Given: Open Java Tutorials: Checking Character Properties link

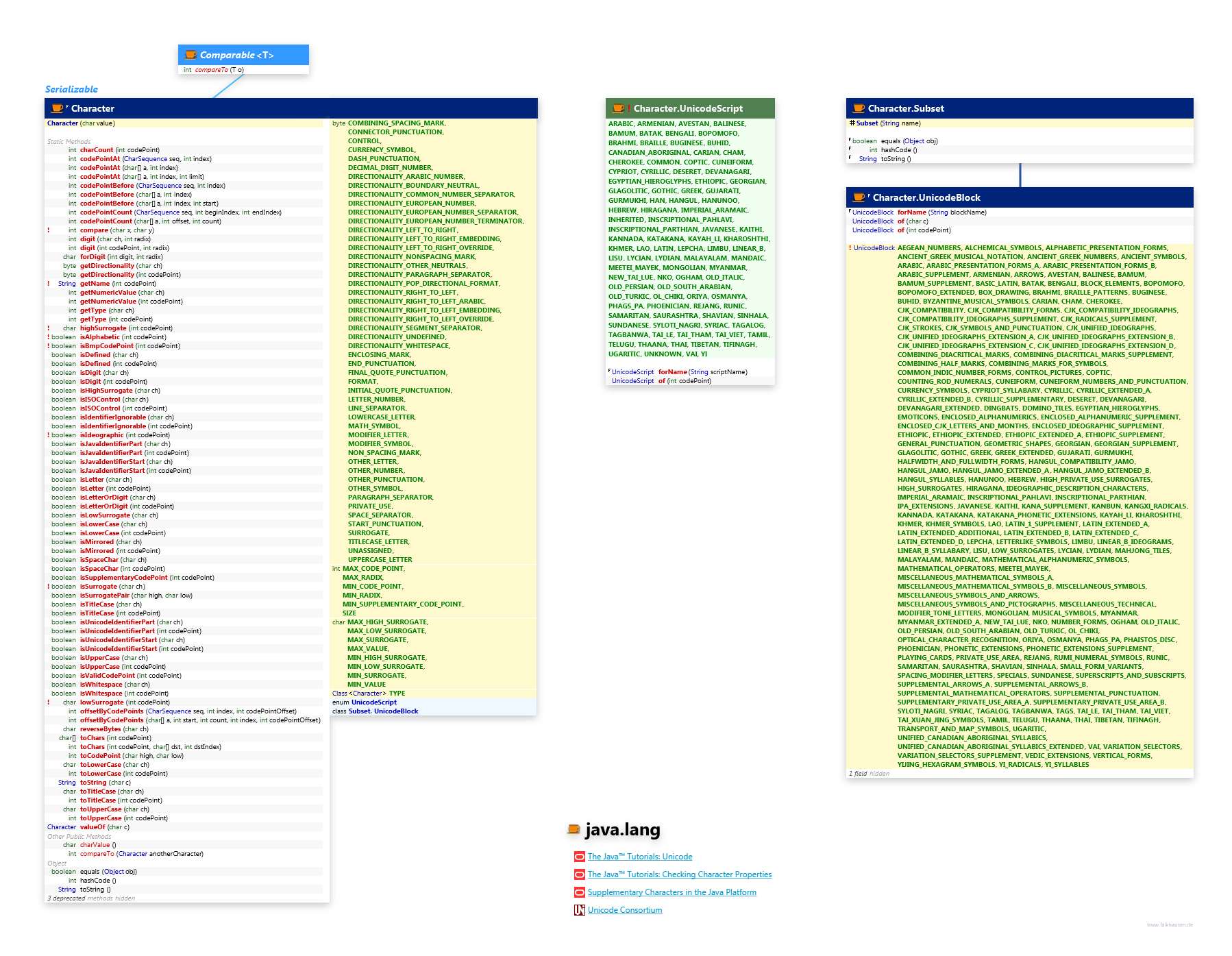Looking at the screenshot, I should (x=680, y=874).
